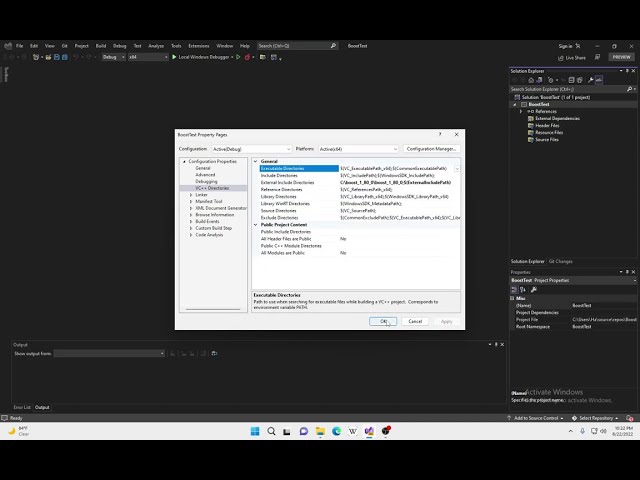Click Show All Files icon in Solution Explorer

580,80
